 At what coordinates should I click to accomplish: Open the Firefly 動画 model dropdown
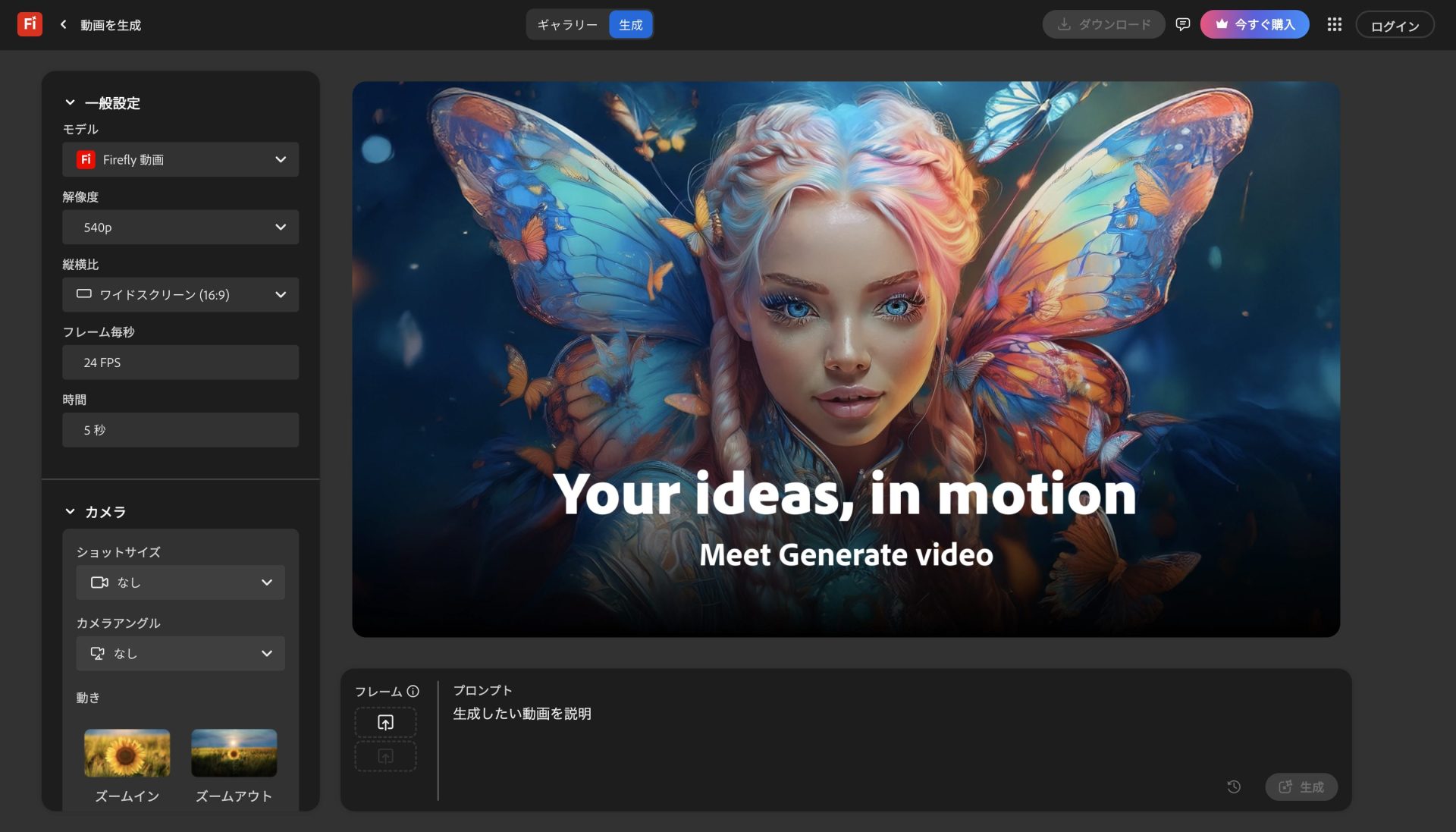point(180,159)
